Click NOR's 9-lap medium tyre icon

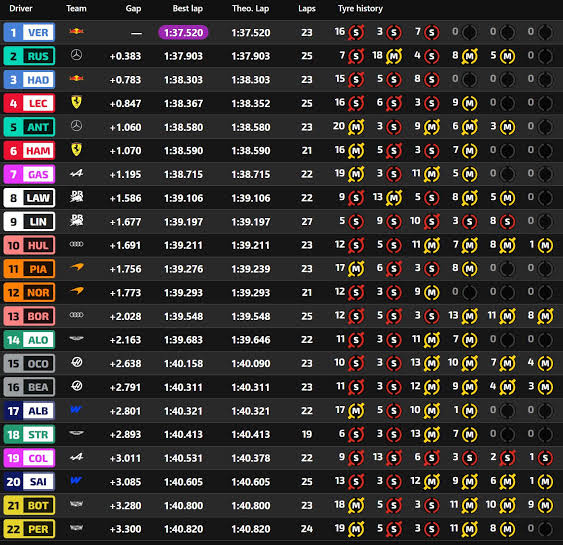(432, 293)
